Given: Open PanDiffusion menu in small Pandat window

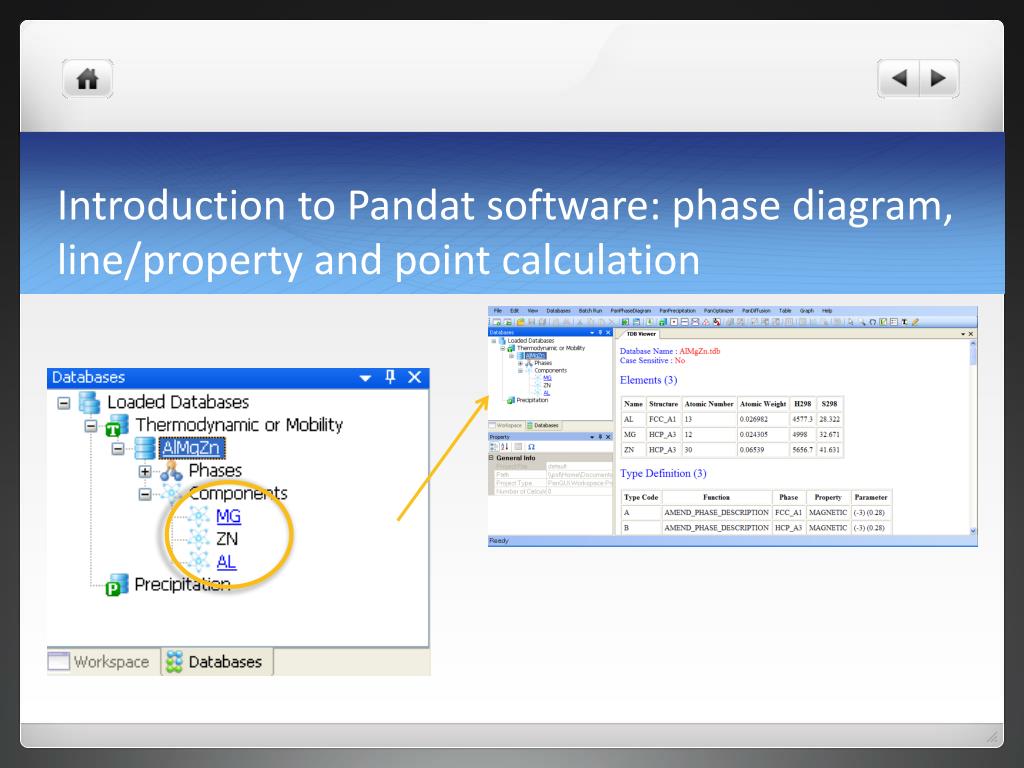Looking at the screenshot, I should tap(756, 311).
